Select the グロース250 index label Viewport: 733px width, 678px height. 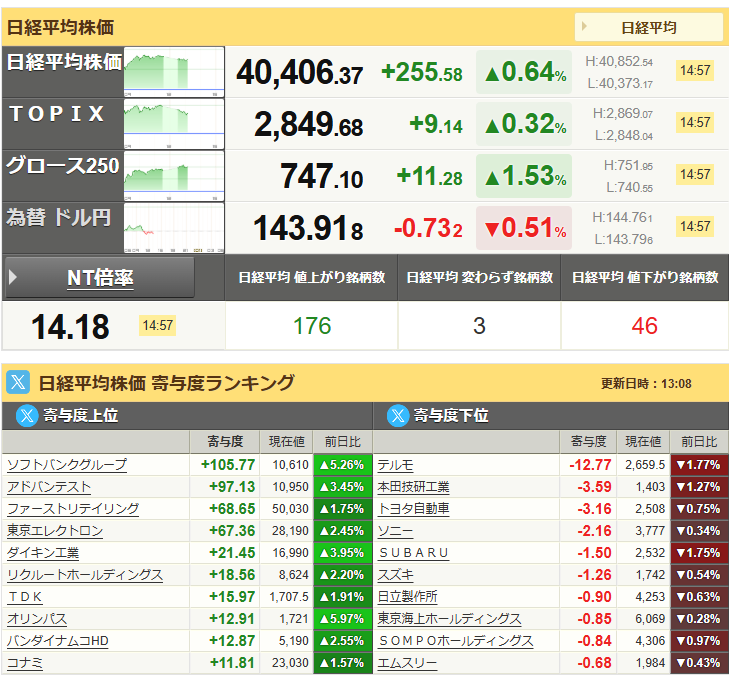pyautogui.click(x=63, y=166)
